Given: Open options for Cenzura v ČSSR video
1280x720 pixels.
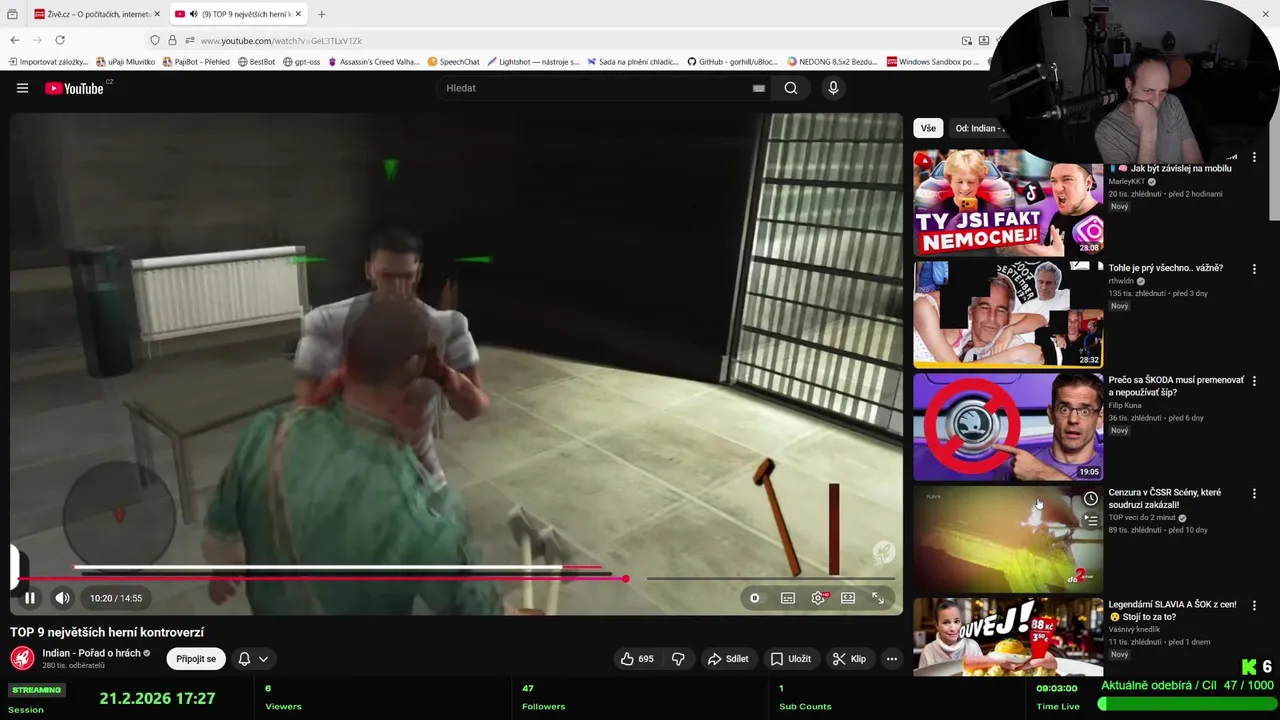Looking at the screenshot, I should click(x=1254, y=493).
